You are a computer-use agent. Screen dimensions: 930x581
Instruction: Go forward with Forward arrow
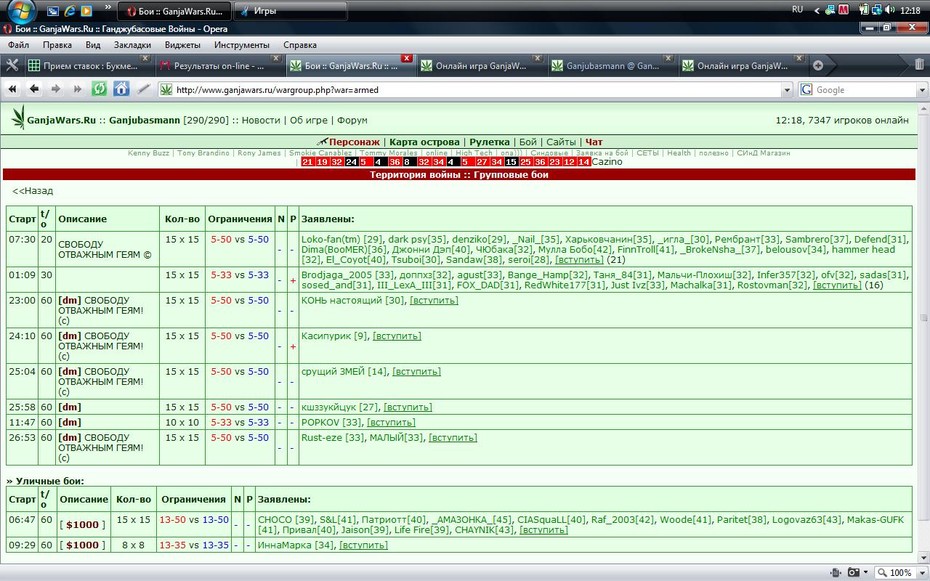tap(56, 89)
